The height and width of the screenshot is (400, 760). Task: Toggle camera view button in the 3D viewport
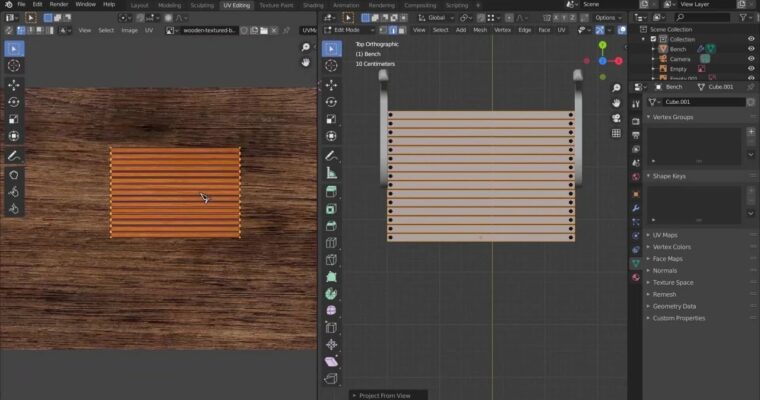tap(616, 118)
